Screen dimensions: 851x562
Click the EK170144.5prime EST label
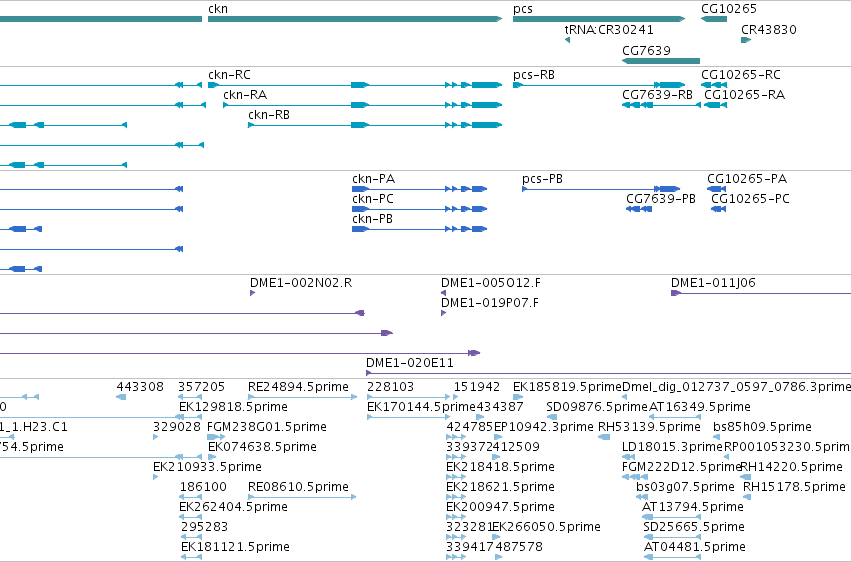click(421, 407)
